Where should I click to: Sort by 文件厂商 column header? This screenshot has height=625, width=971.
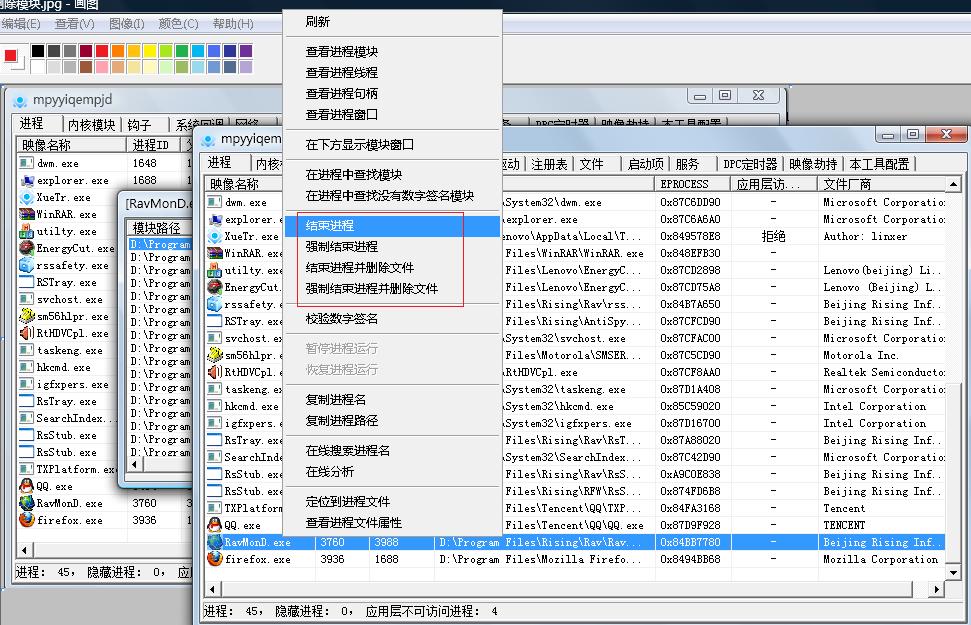coord(881,184)
